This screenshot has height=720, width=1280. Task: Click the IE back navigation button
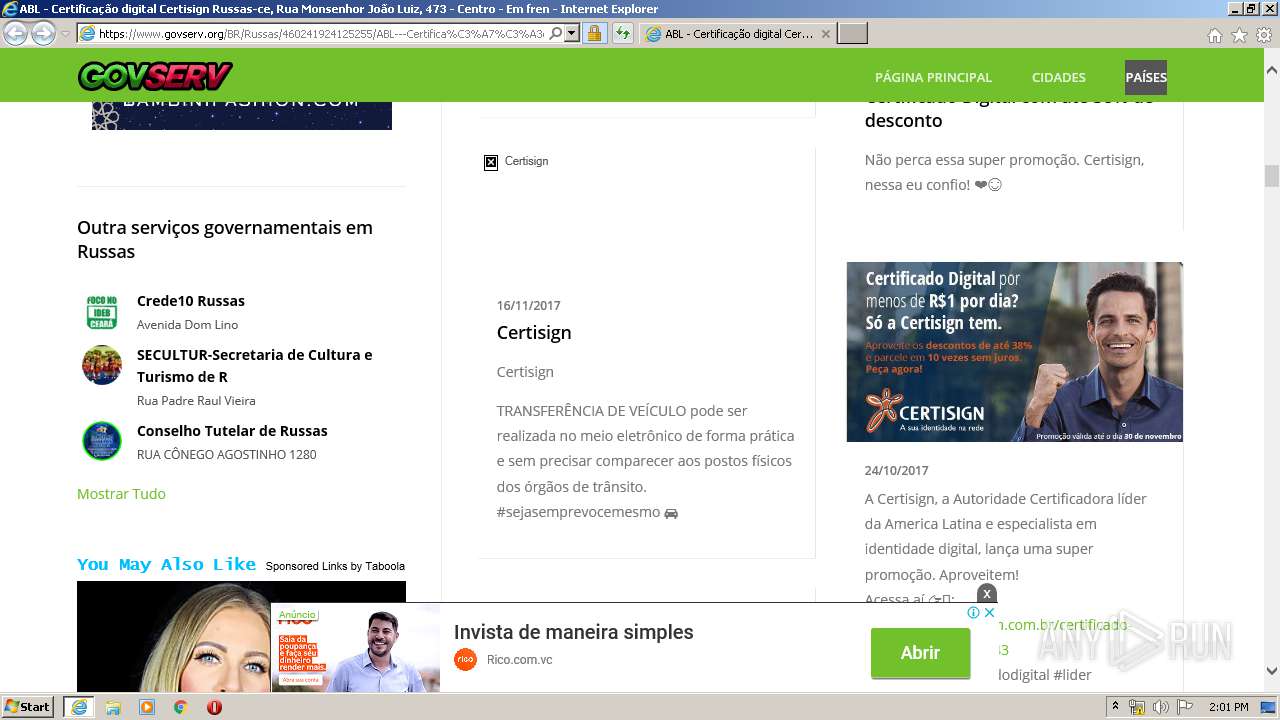(16, 33)
